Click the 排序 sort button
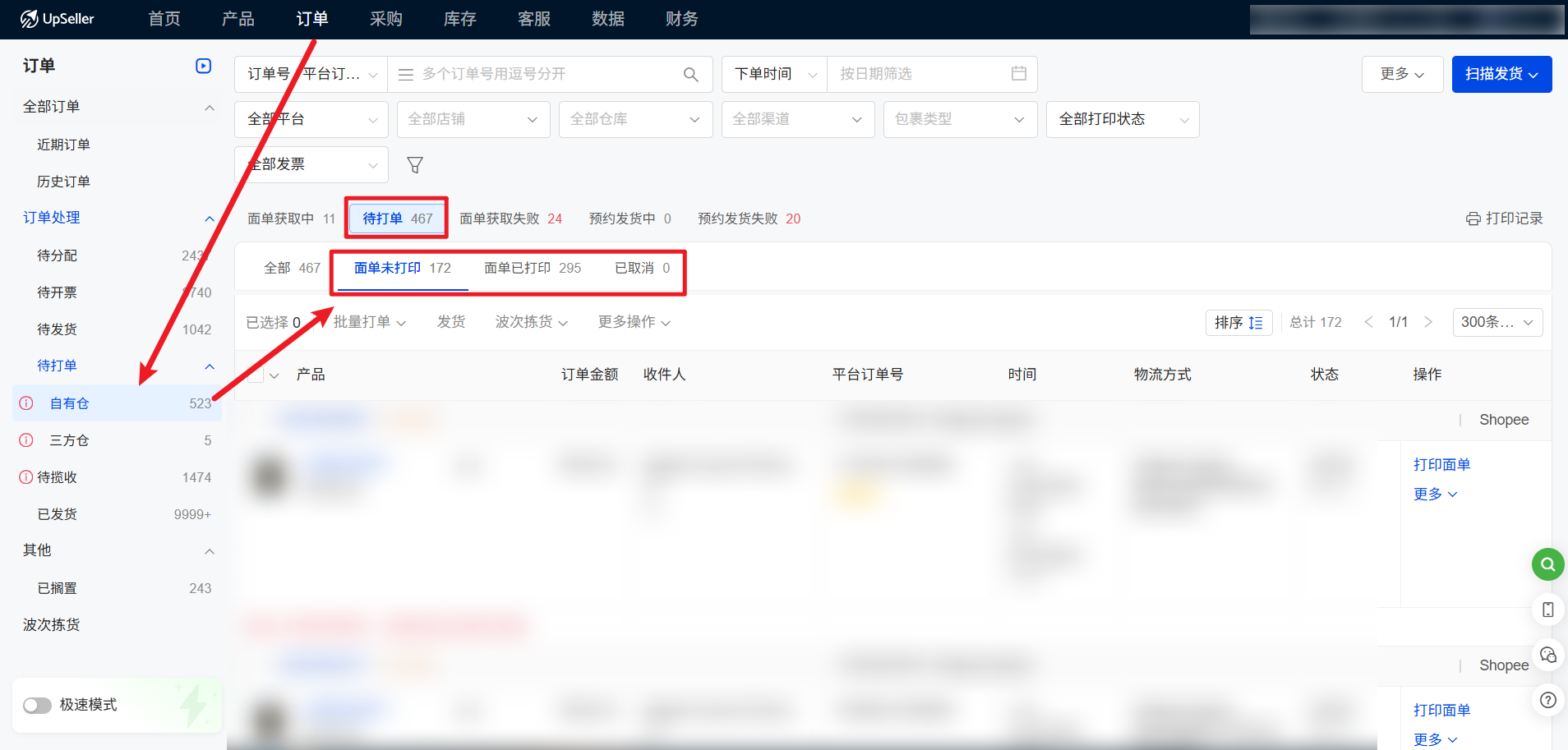Image resolution: width=1568 pixels, height=750 pixels. click(1238, 322)
